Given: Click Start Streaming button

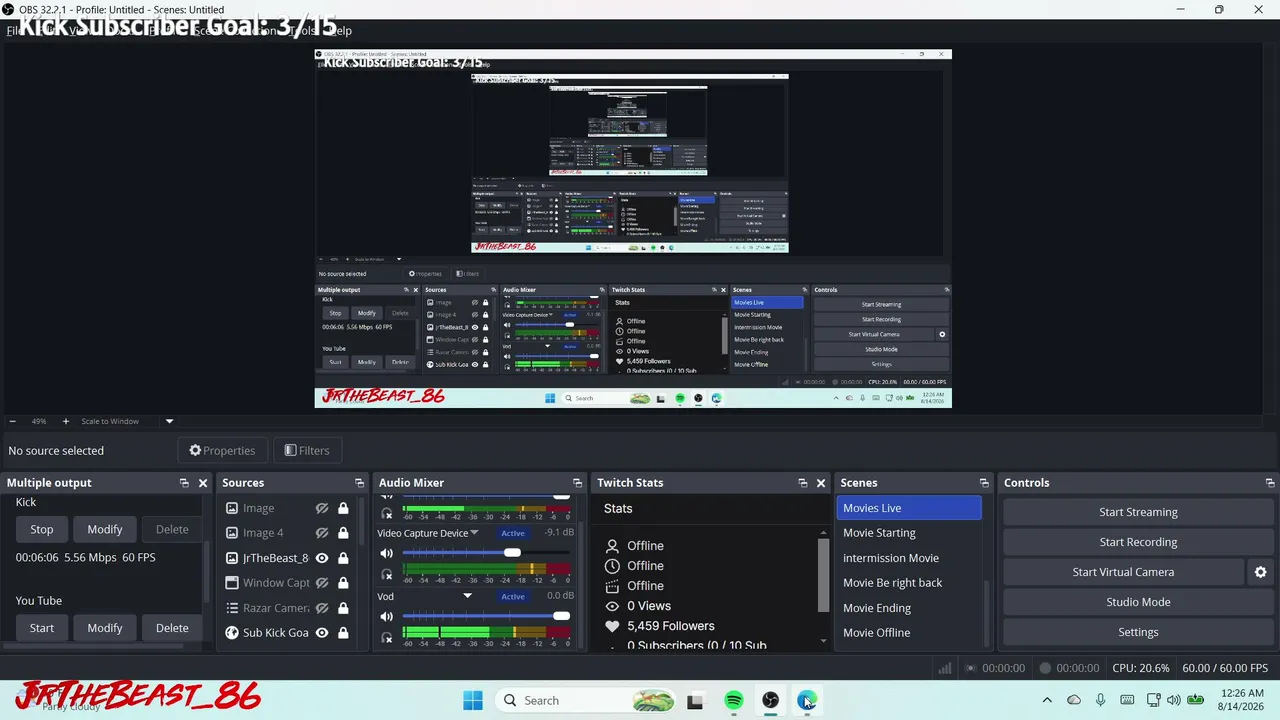Looking at the screenshot, I should tap(1138, 512).
